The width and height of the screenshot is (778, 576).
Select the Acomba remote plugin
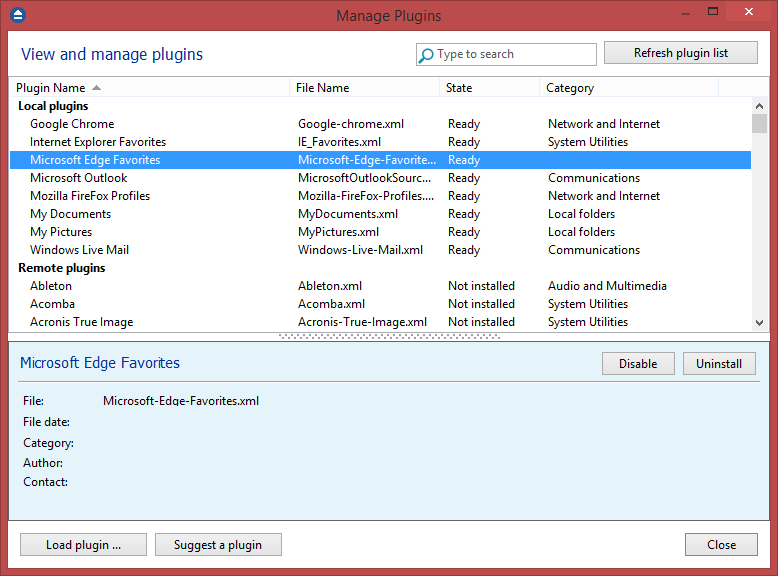pyautogui.click(x=380, y=304)
